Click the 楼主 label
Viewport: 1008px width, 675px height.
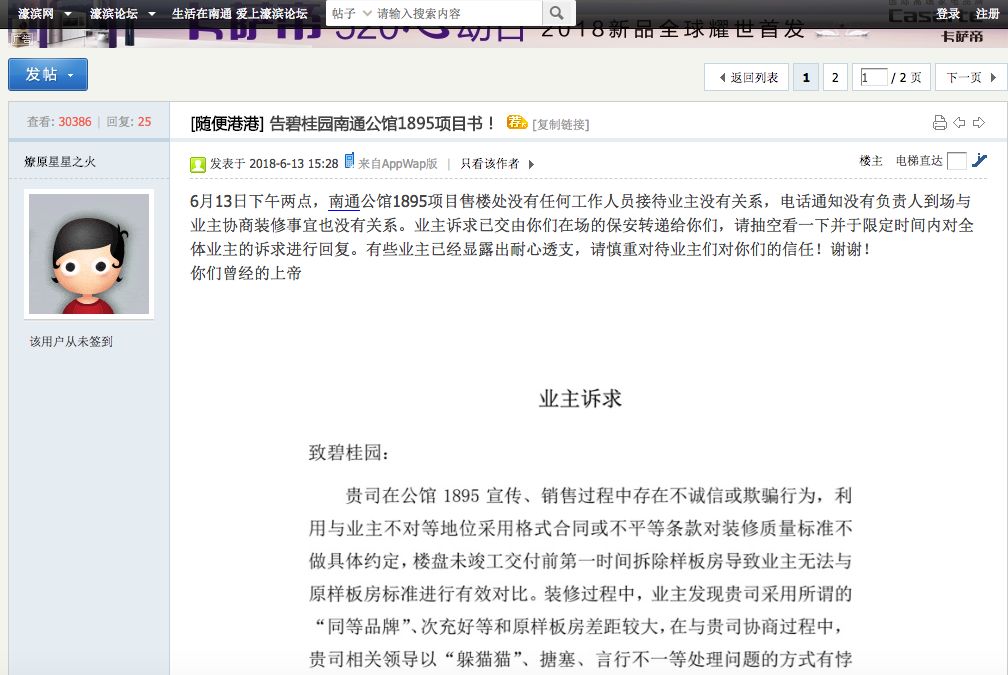(x=871, y=161)
